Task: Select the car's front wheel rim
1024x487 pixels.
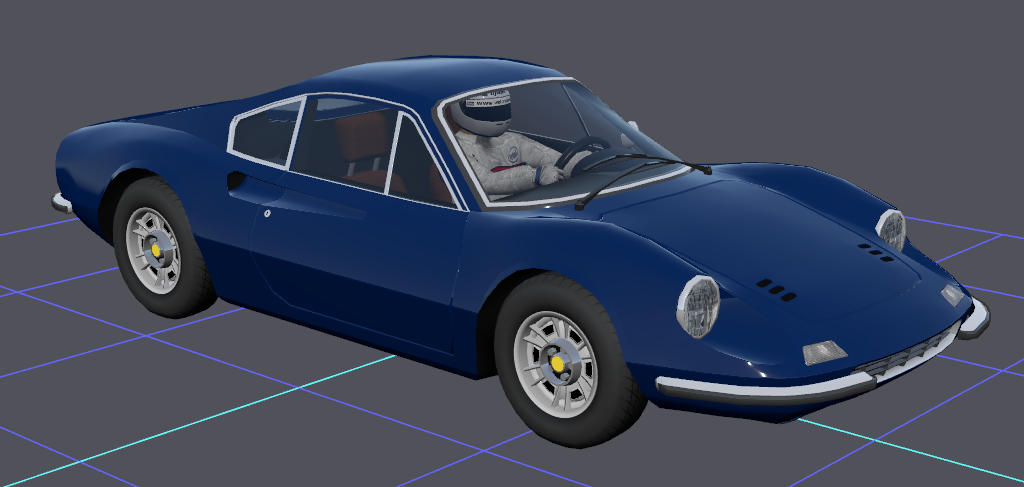Action: coord(556,364)
